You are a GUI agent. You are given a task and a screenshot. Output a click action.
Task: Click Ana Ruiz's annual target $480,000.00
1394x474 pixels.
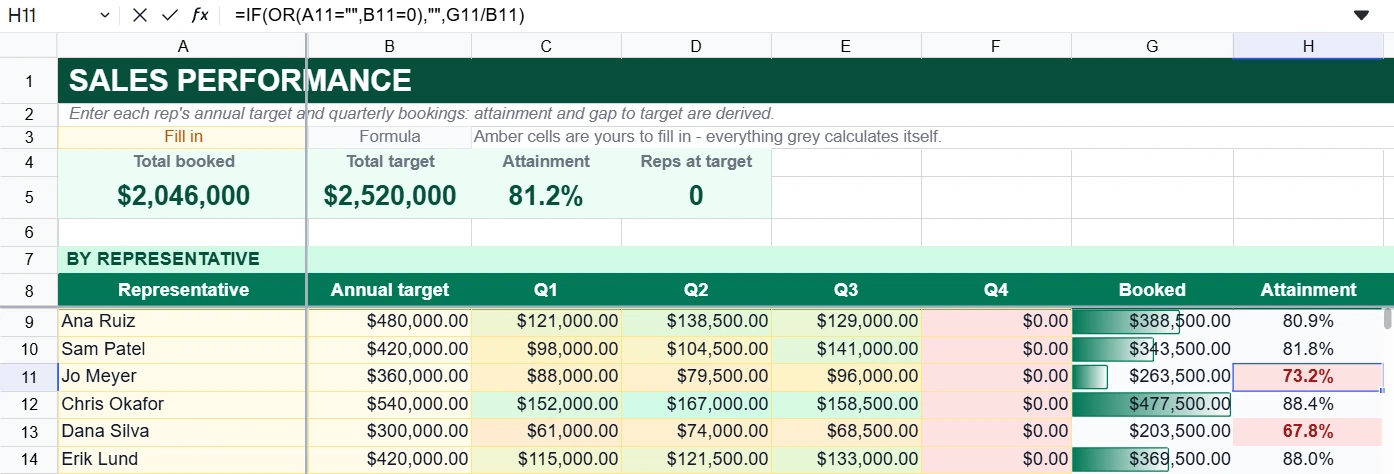click(x=389, y=321)
